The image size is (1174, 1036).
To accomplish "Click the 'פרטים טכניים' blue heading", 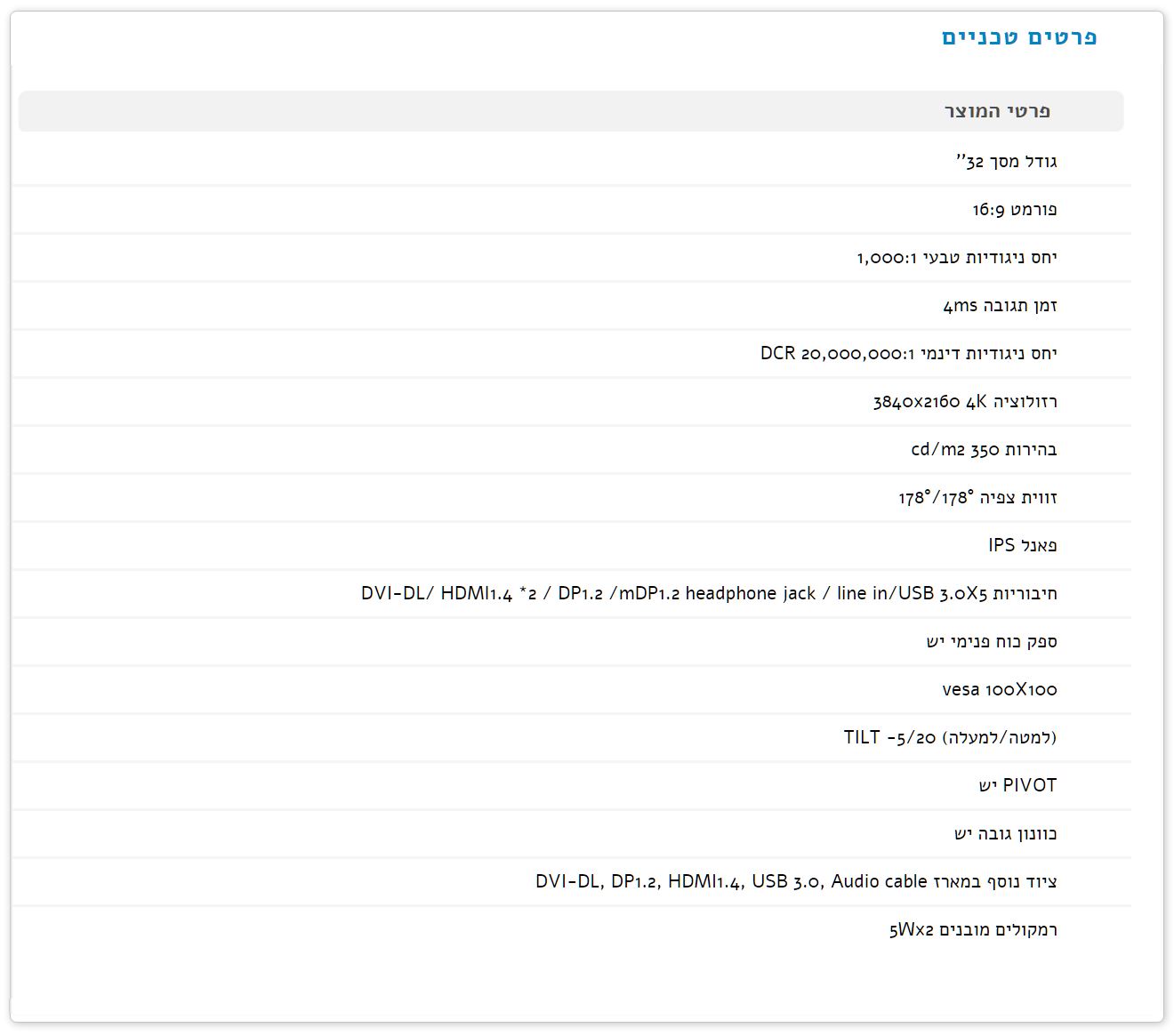I will (1019, 37).
